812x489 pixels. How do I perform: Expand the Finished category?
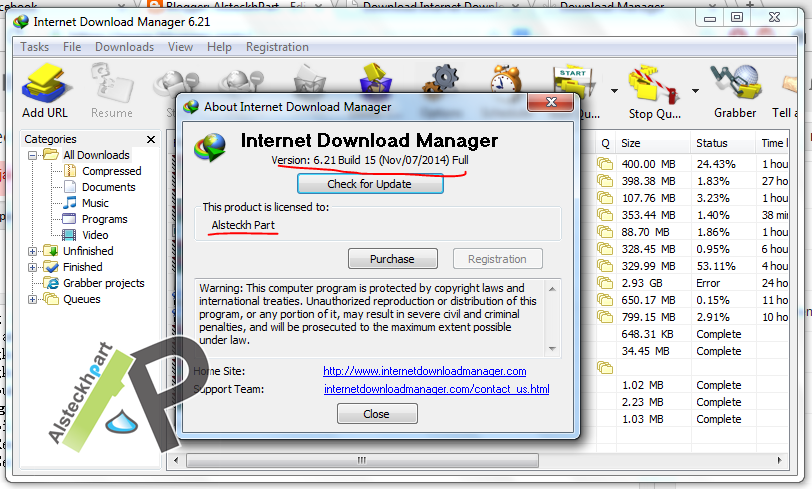pos(32,267)
